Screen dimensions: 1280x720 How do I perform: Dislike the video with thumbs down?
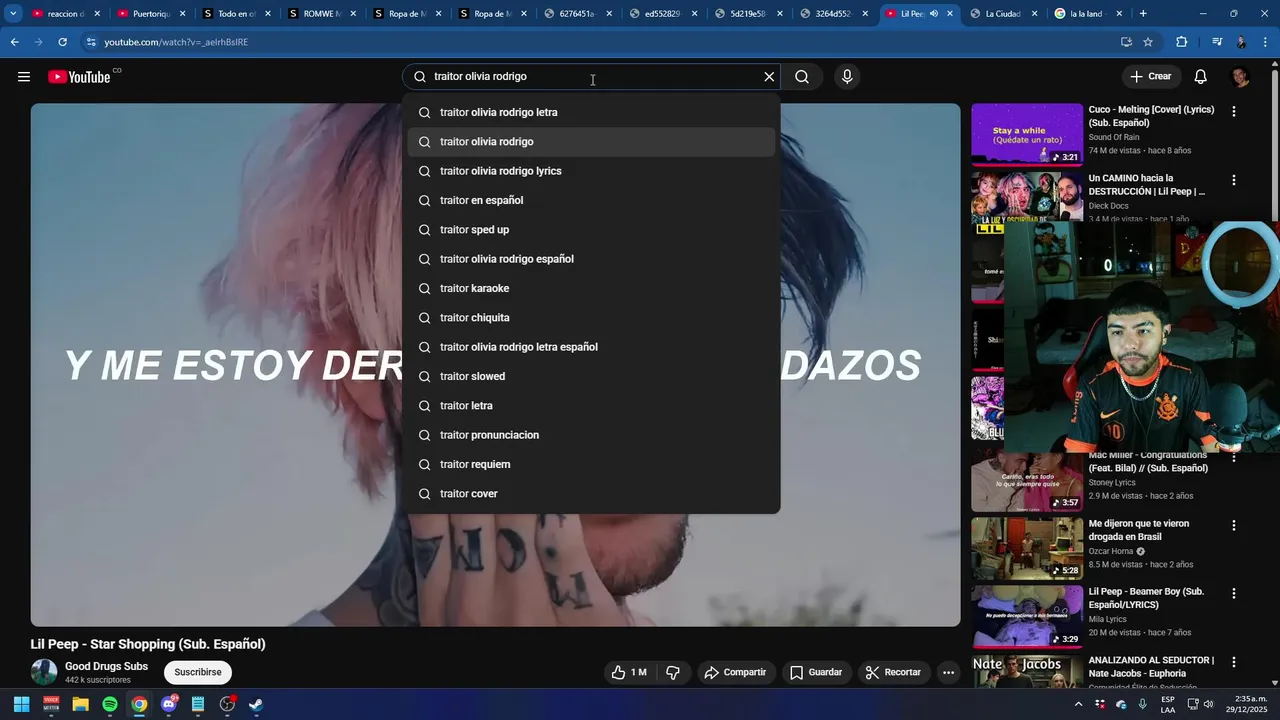[673, 672]
